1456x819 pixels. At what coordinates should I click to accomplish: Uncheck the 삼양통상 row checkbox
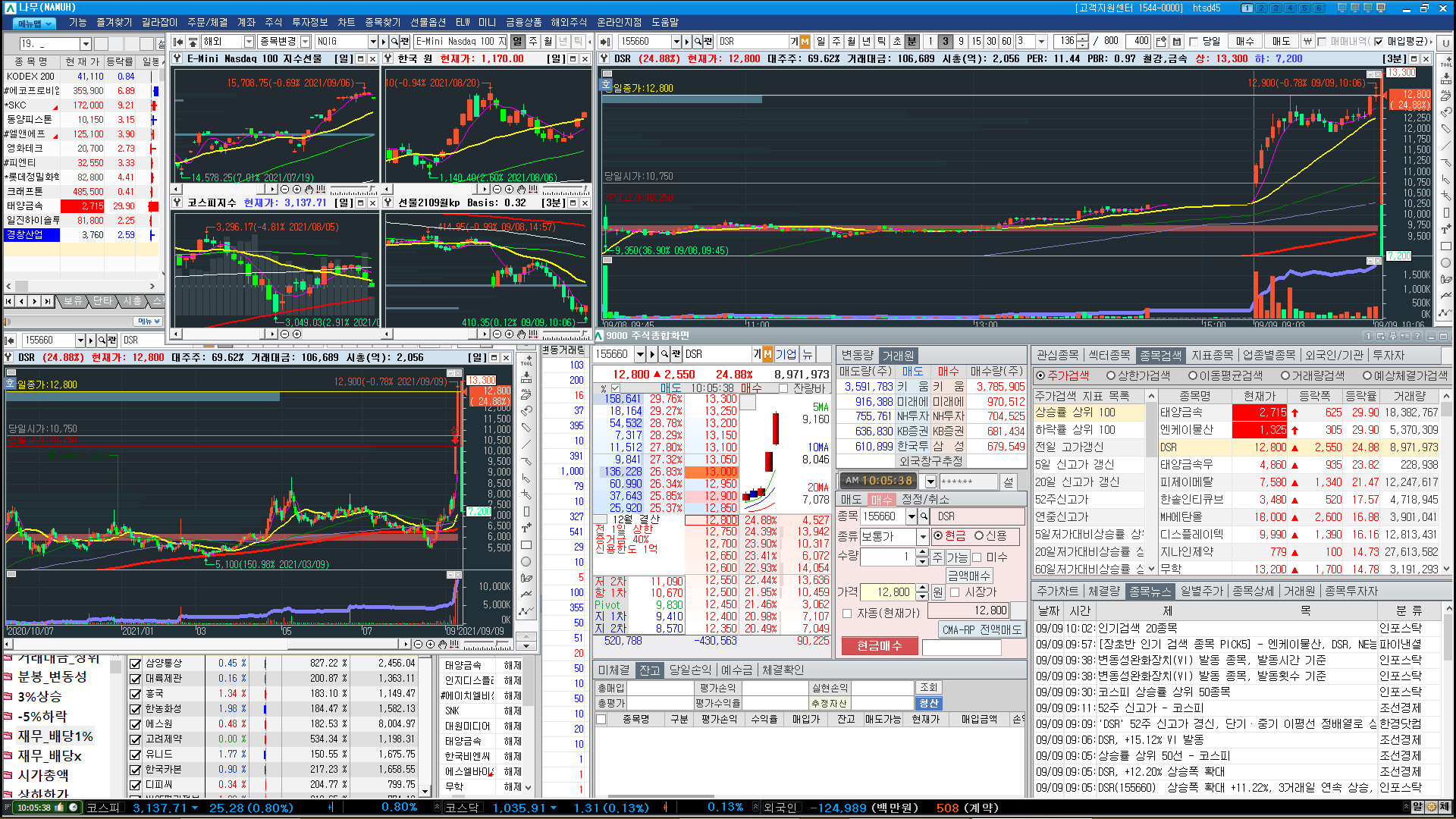click(x=135, y=664)
